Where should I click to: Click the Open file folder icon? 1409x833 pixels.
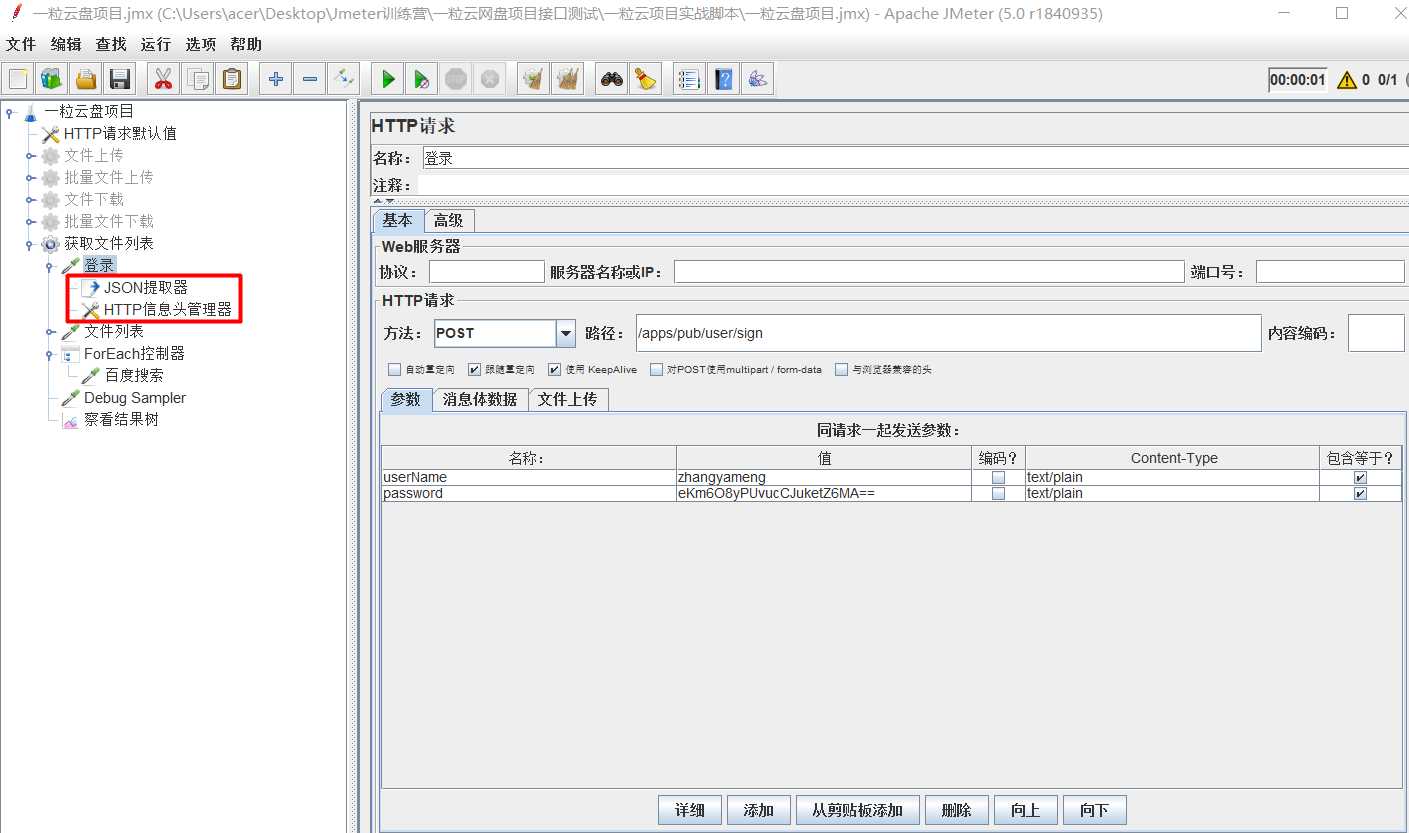click(x=86, y=79)
